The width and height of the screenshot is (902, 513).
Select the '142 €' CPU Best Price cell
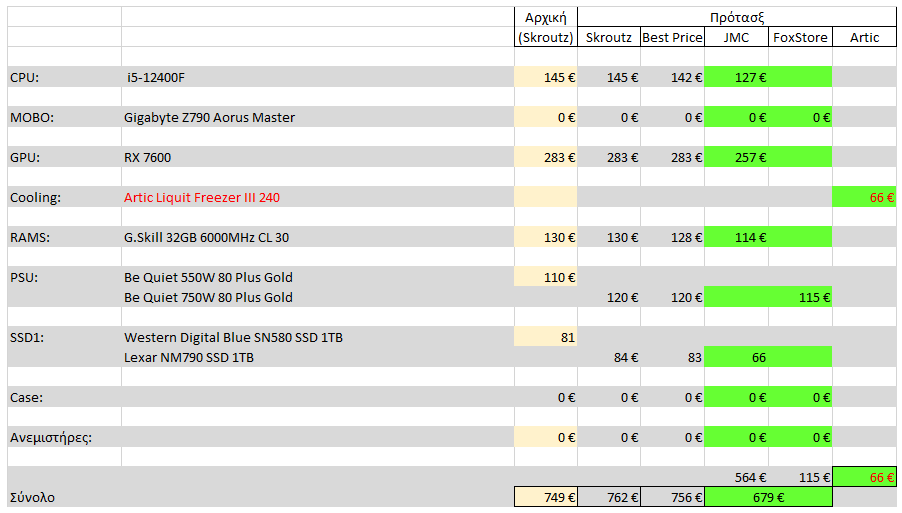click(672, 77)
